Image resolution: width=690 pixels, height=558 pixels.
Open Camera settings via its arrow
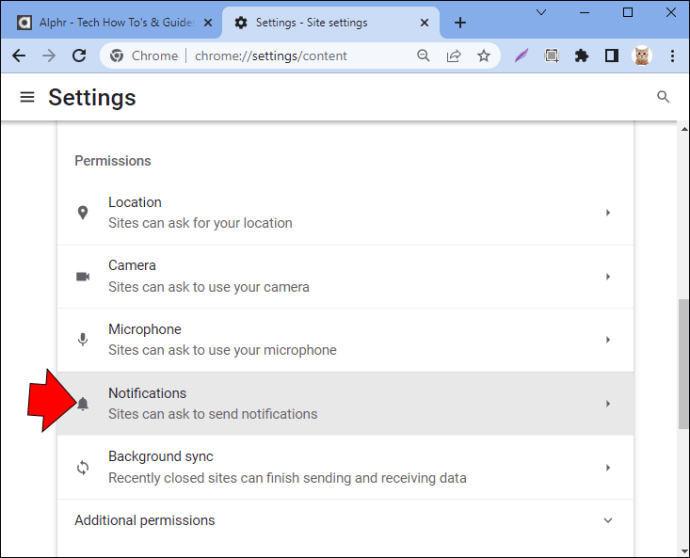[608, 276]
